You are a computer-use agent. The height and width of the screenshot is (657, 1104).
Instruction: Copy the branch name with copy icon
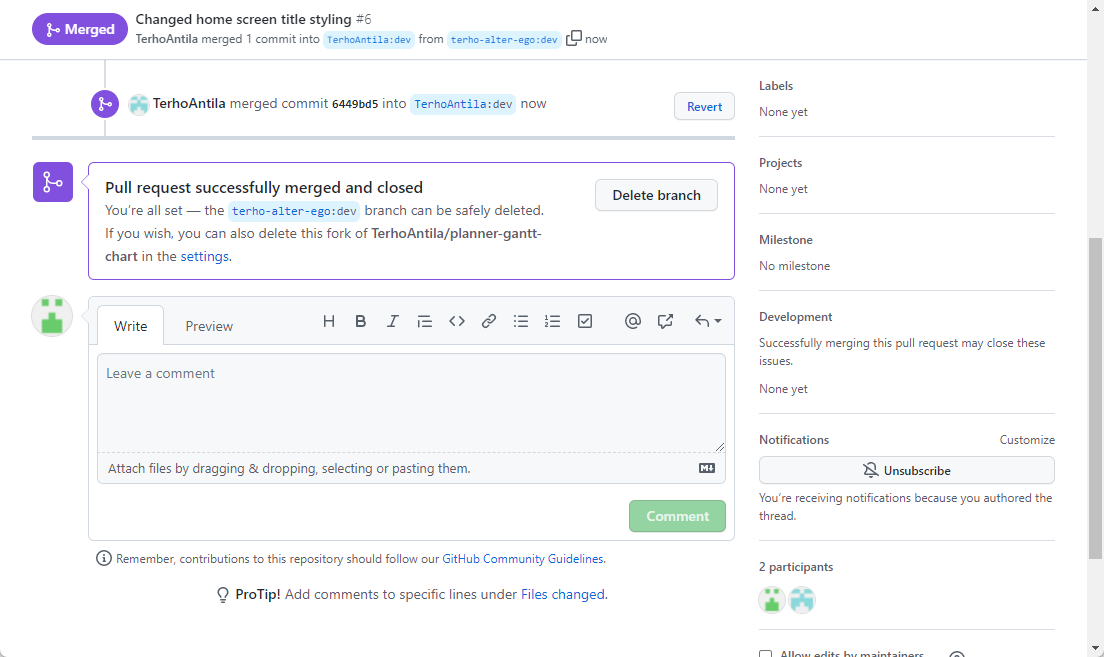(x=574, y=38)
